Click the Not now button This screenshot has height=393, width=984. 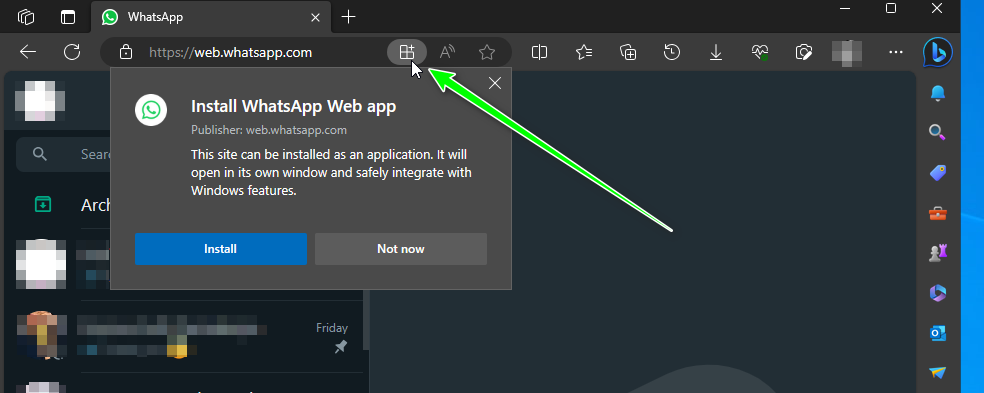tap(400, 249)
